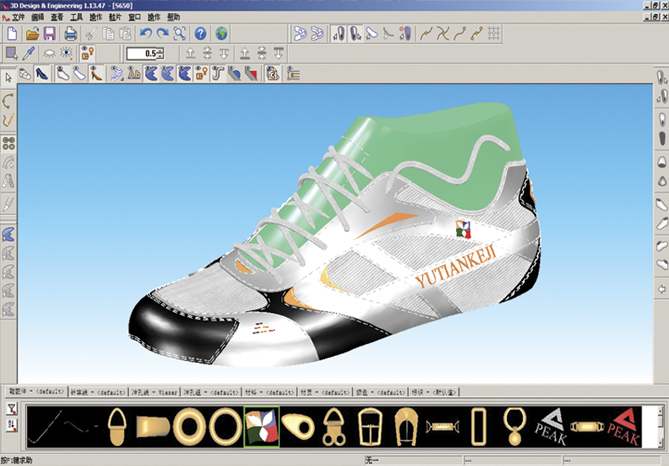Select the gold rectangular loop thumbnail

pyautogui.click(x=478, y=426)
